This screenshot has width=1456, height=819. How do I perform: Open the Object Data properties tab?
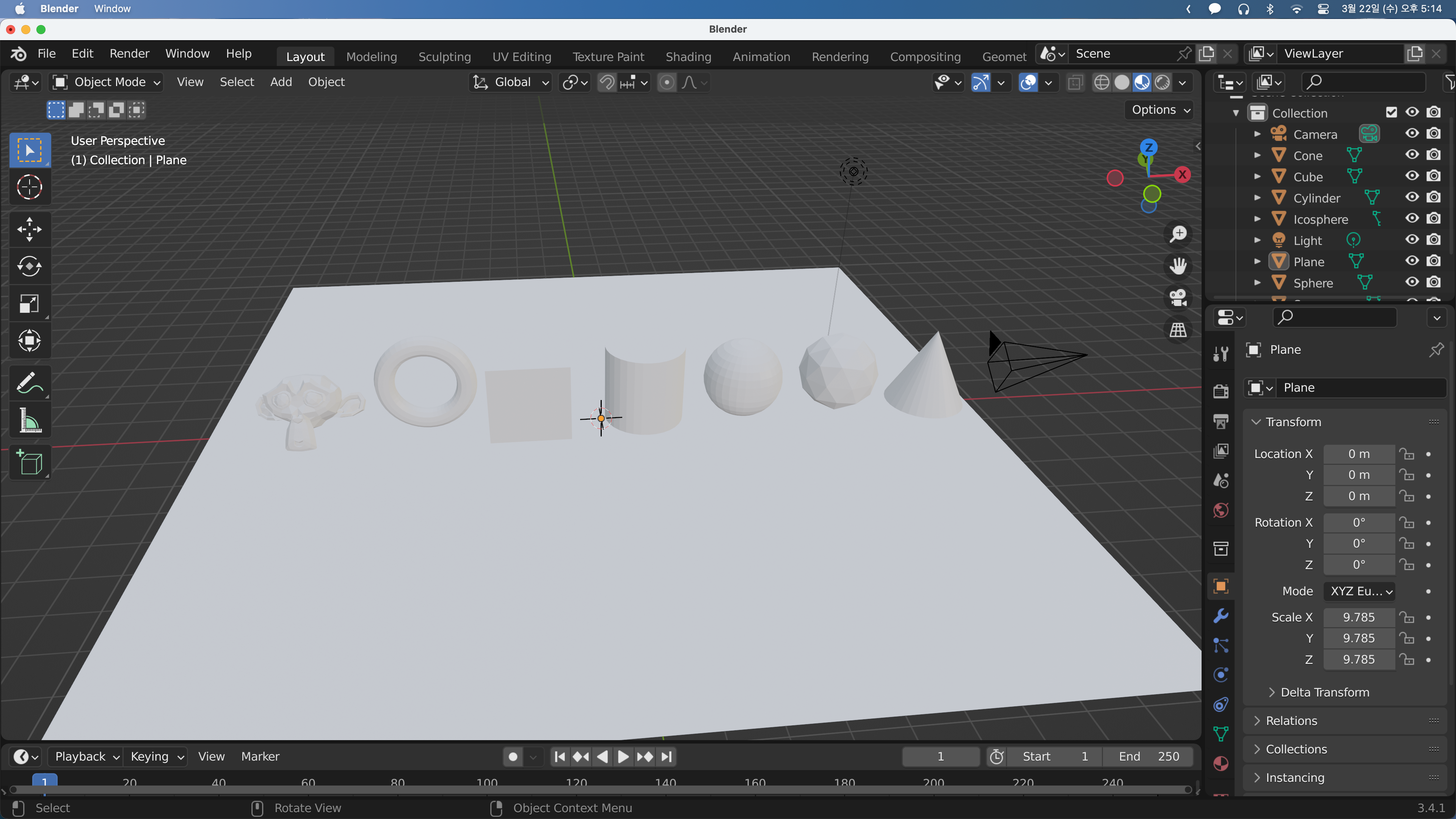1221,734
